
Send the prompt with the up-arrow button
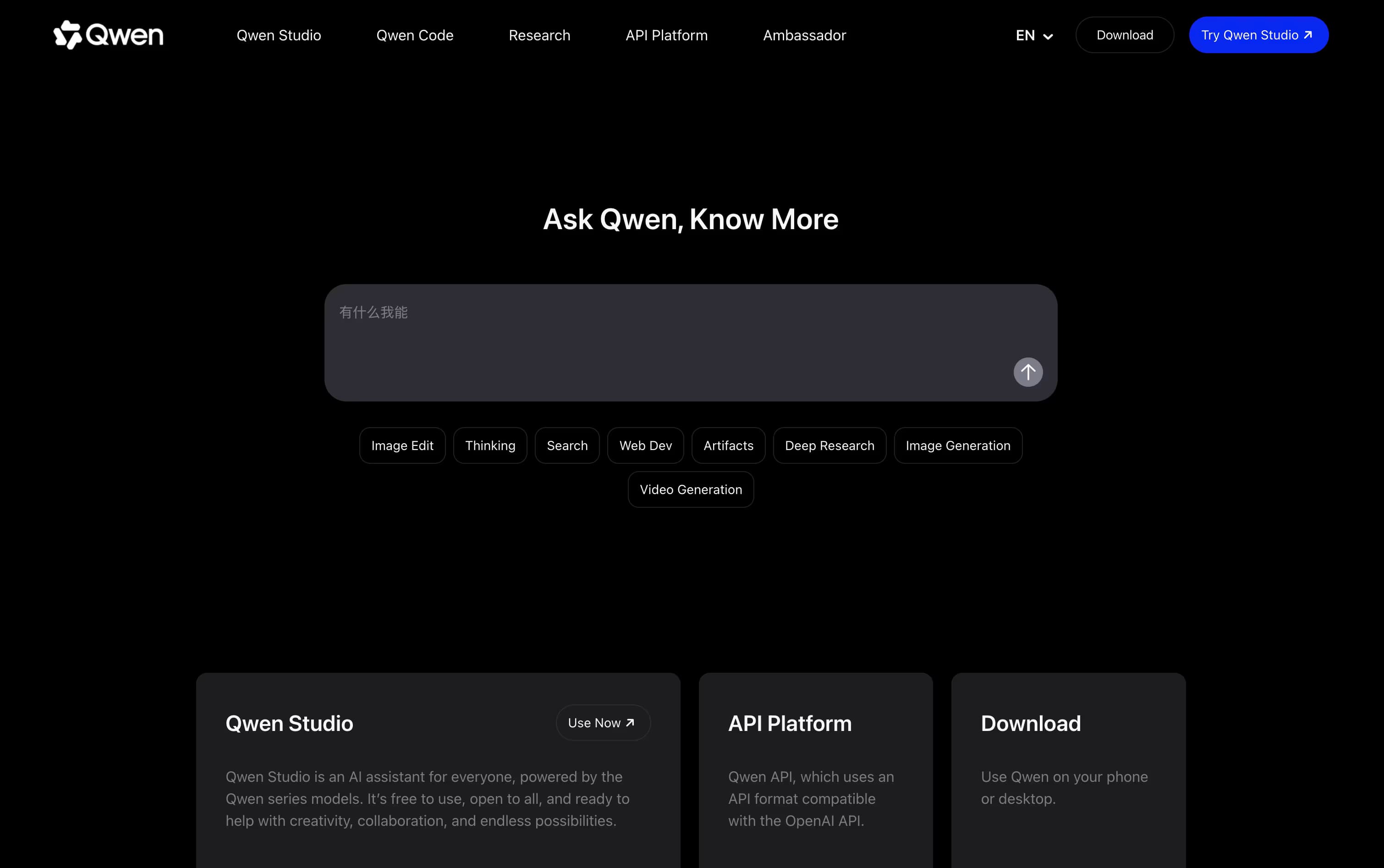(1027, 372)
